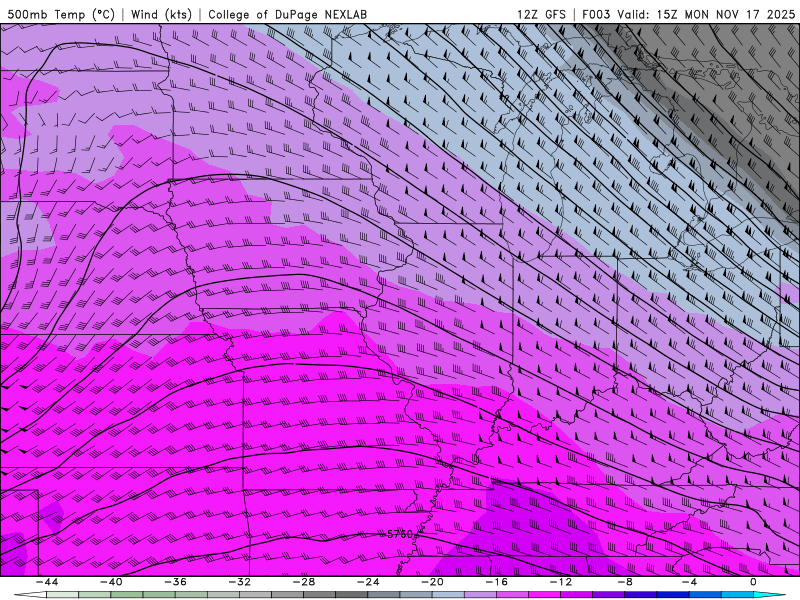This screenshot has height=600, width=800.
Task: Click the -20 legend value
Action: coord(433,582)
